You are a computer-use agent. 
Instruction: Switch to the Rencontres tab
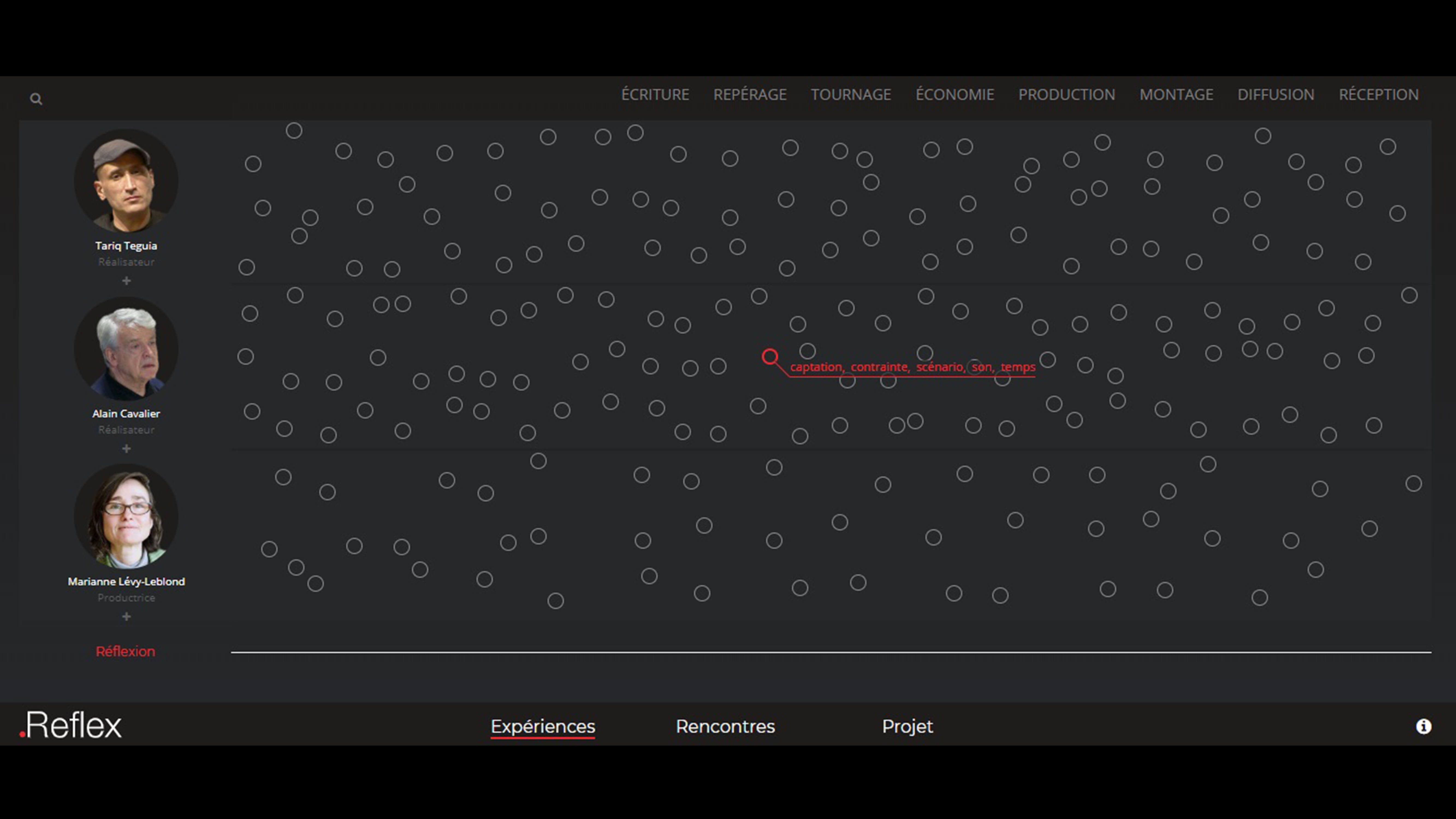point(725,727)
